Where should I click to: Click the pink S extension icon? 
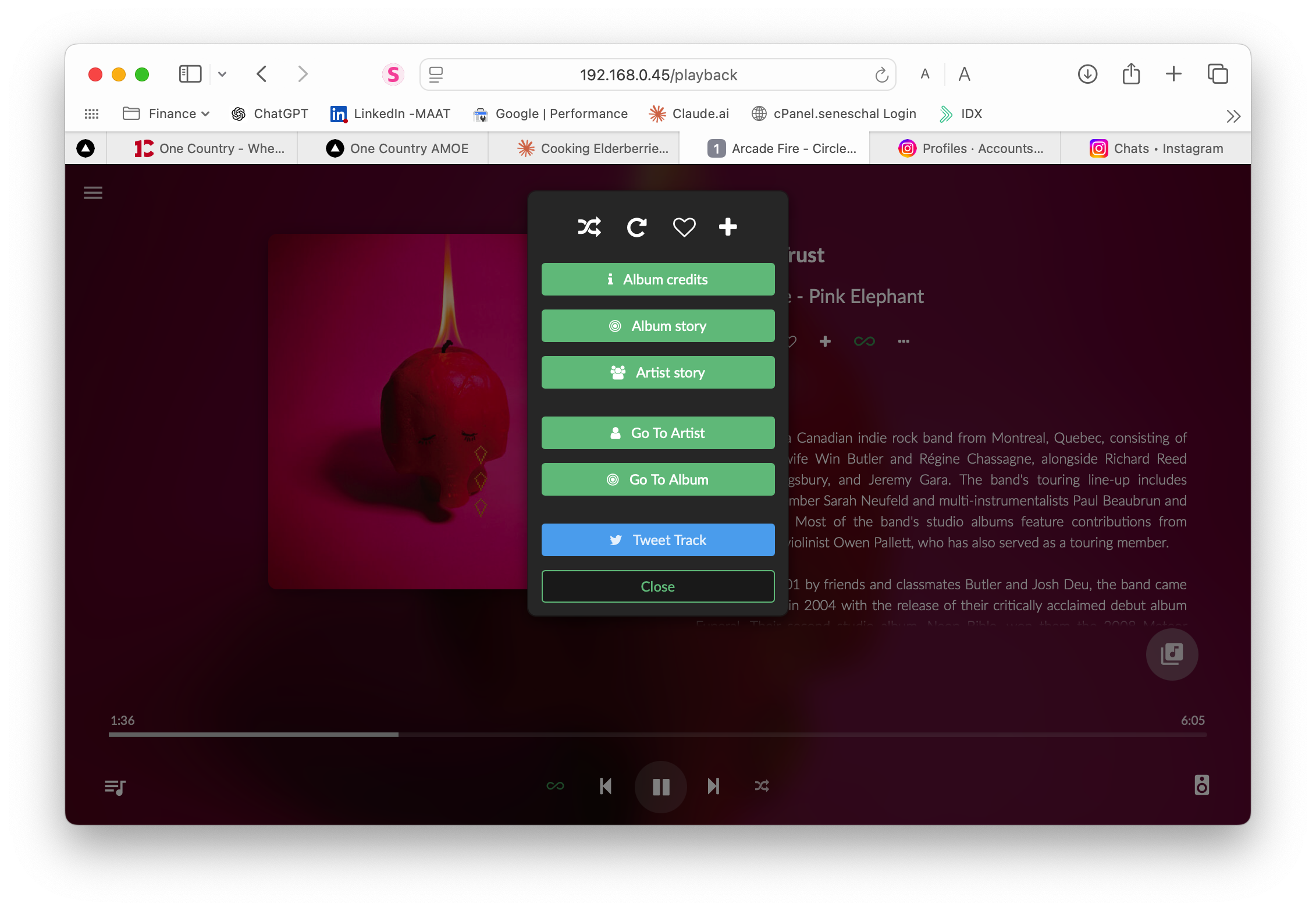393,74
